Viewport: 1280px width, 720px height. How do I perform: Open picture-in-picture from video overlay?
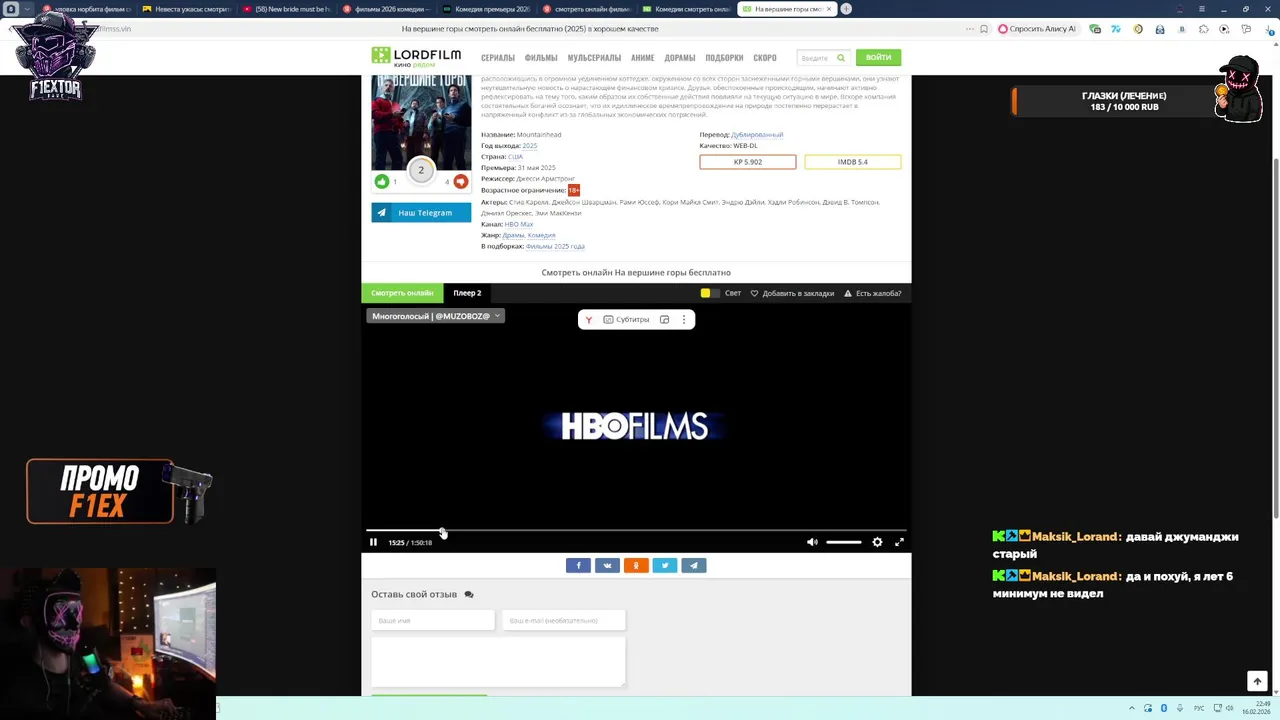[664, 319]
